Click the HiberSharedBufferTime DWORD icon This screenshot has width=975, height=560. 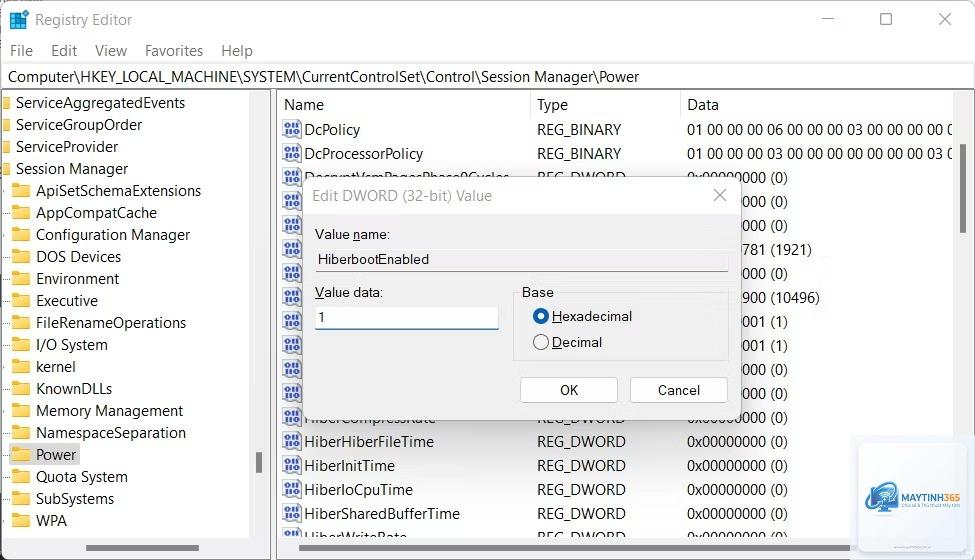292,513
